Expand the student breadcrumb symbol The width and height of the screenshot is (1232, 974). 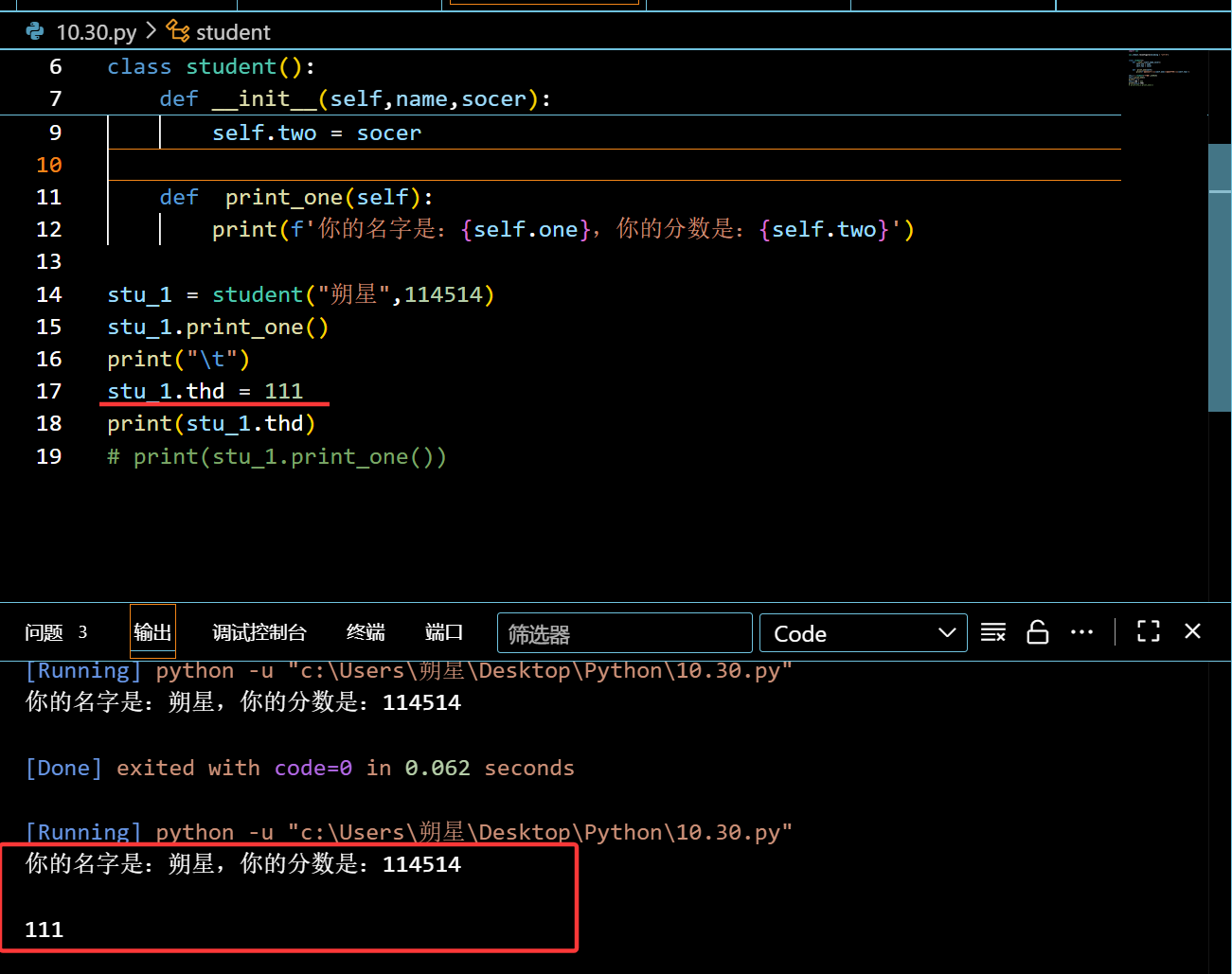(x=233, y=32)
